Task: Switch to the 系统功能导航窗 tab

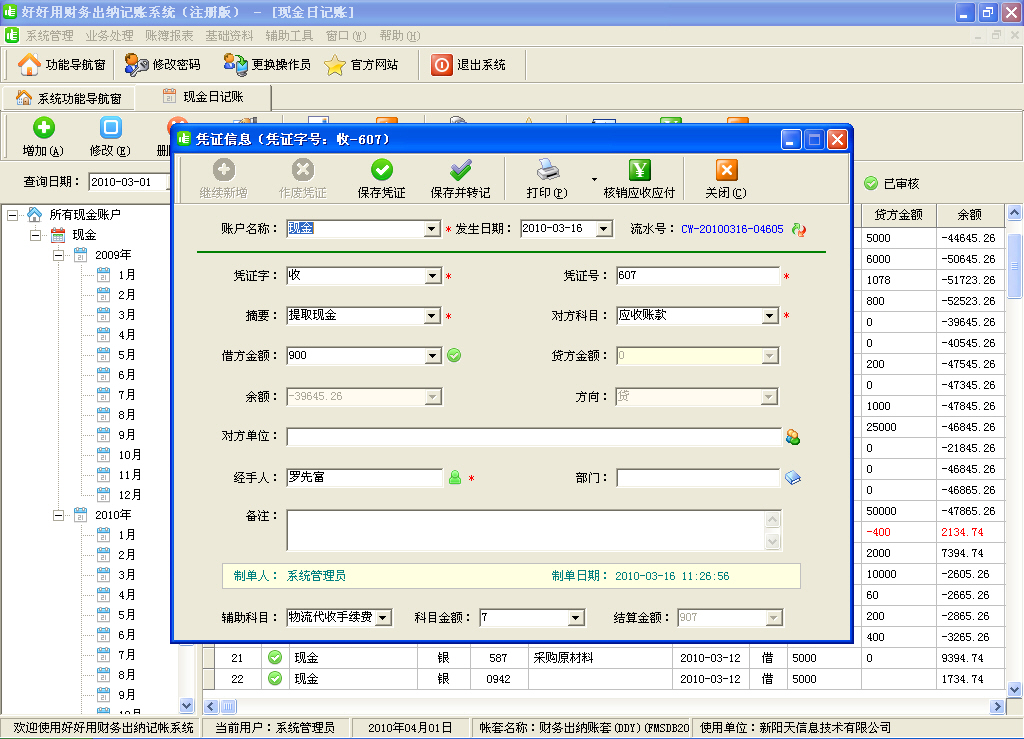Action: tap(69, 98)
